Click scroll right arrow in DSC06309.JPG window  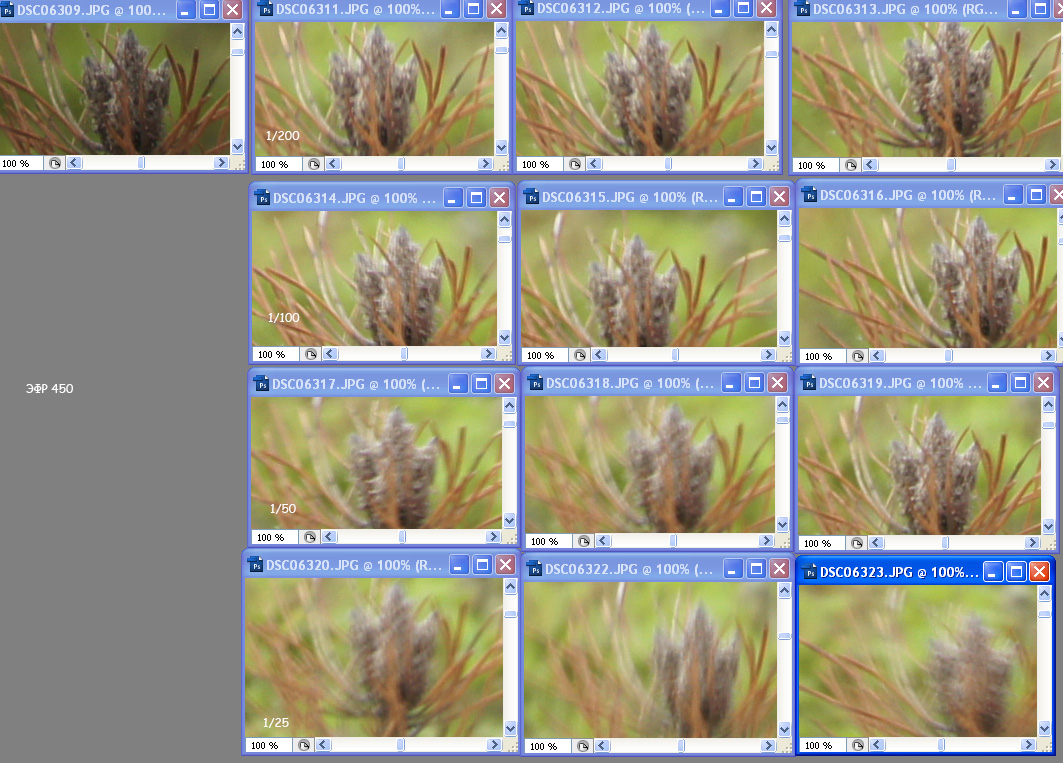click(220, 163)
